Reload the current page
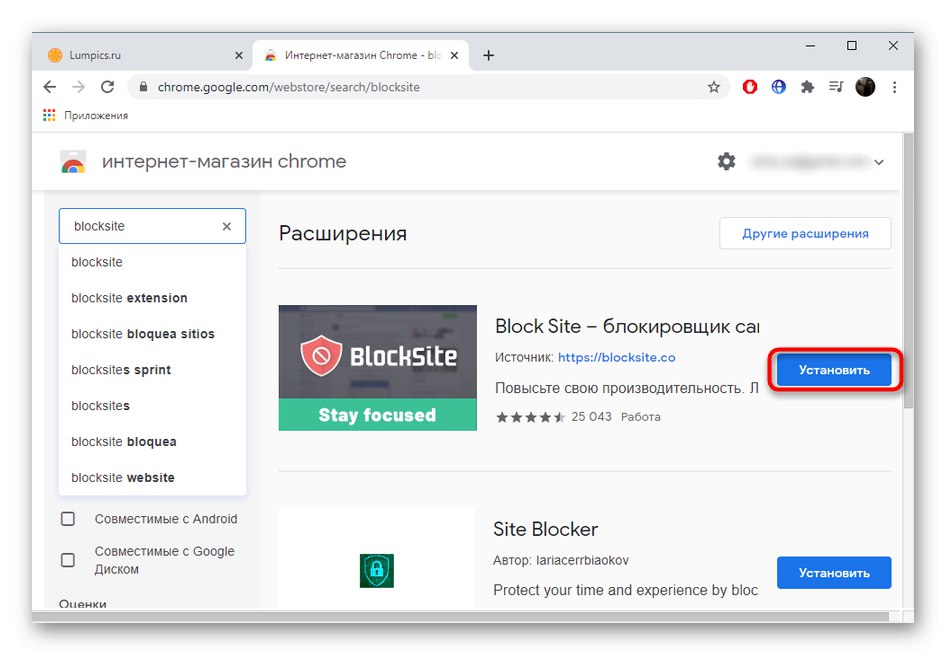946x655 pixels. coord(108,87)
